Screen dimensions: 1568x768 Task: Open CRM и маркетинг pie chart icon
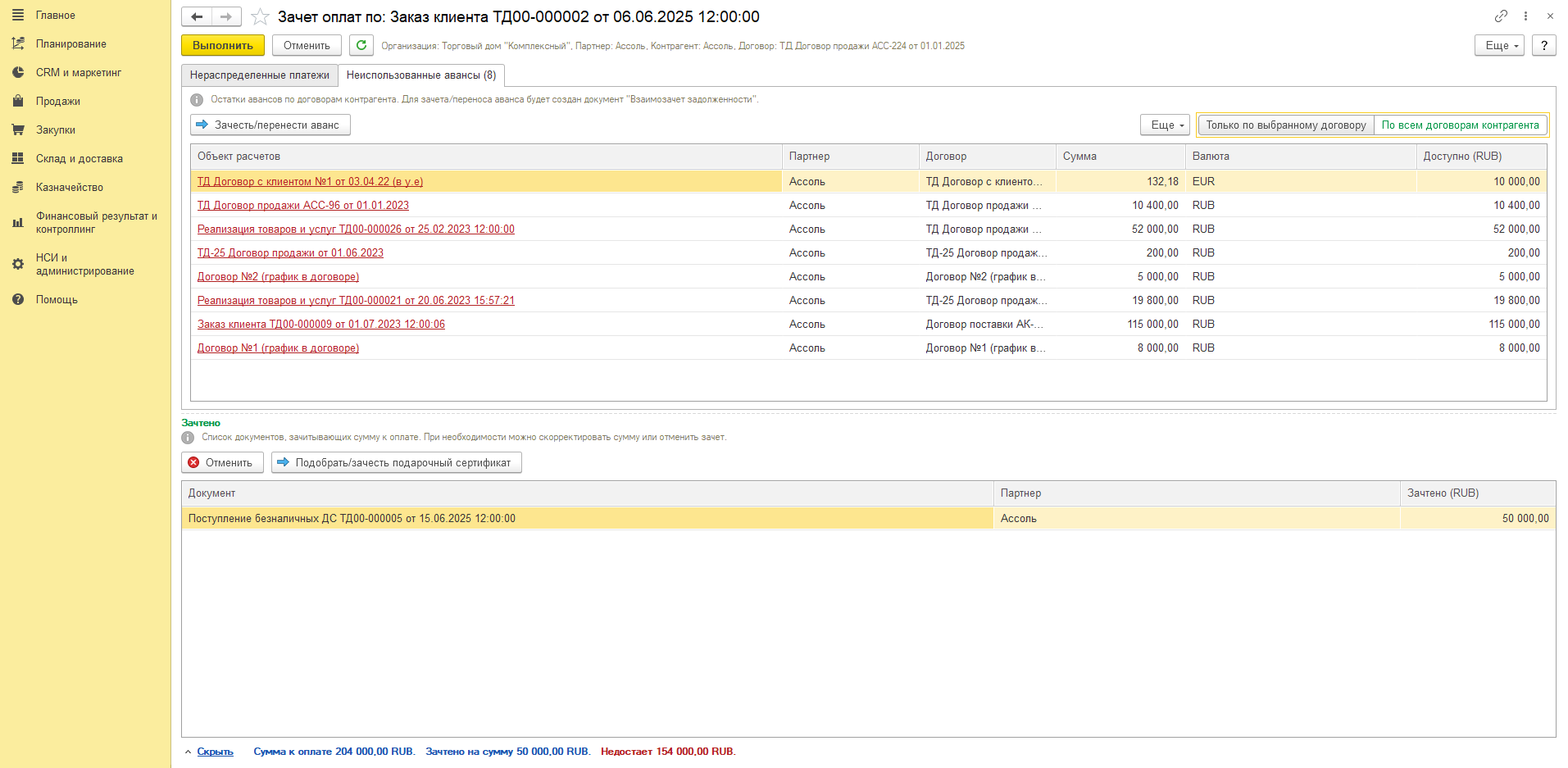pyautogui.click(x=18, y=73)
